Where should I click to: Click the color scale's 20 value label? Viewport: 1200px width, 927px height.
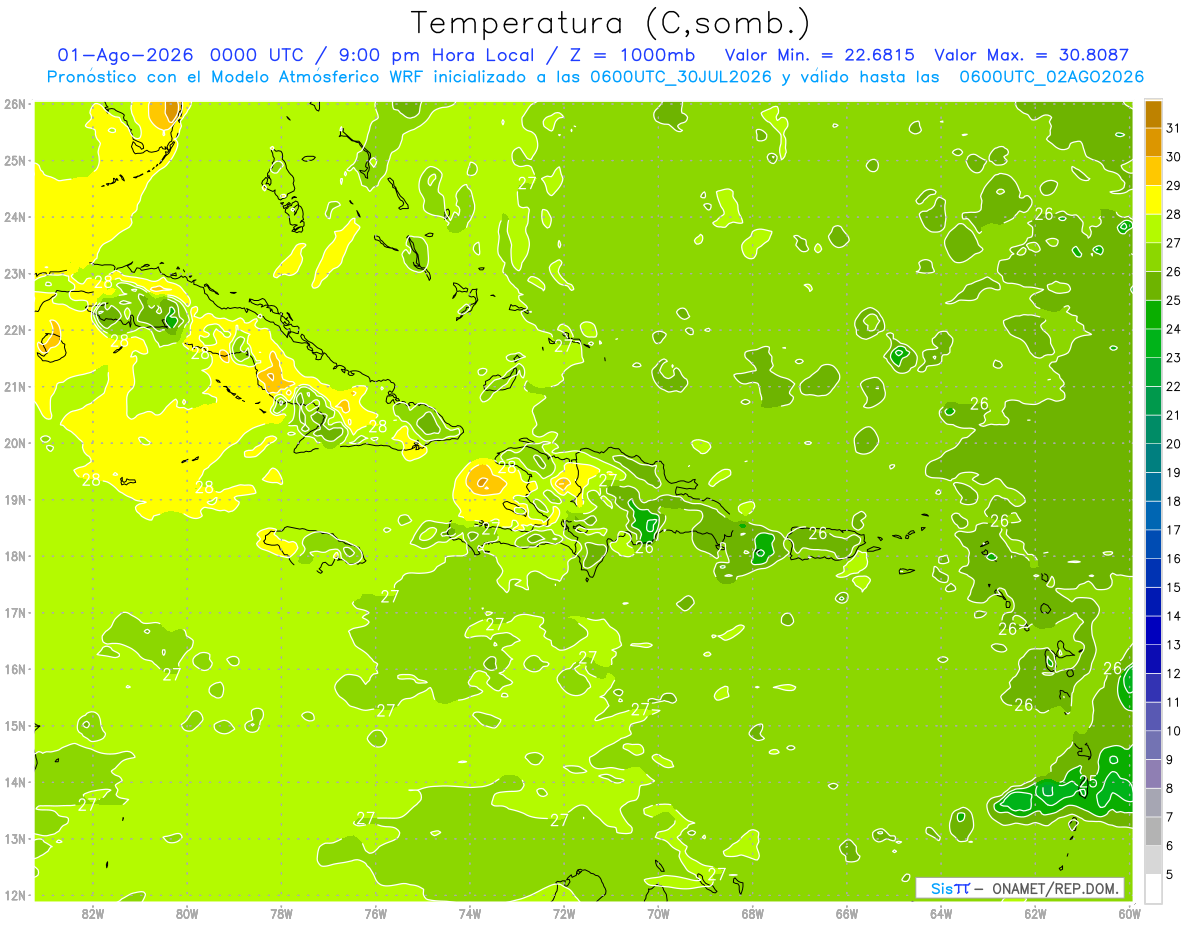click(1174, 444)
